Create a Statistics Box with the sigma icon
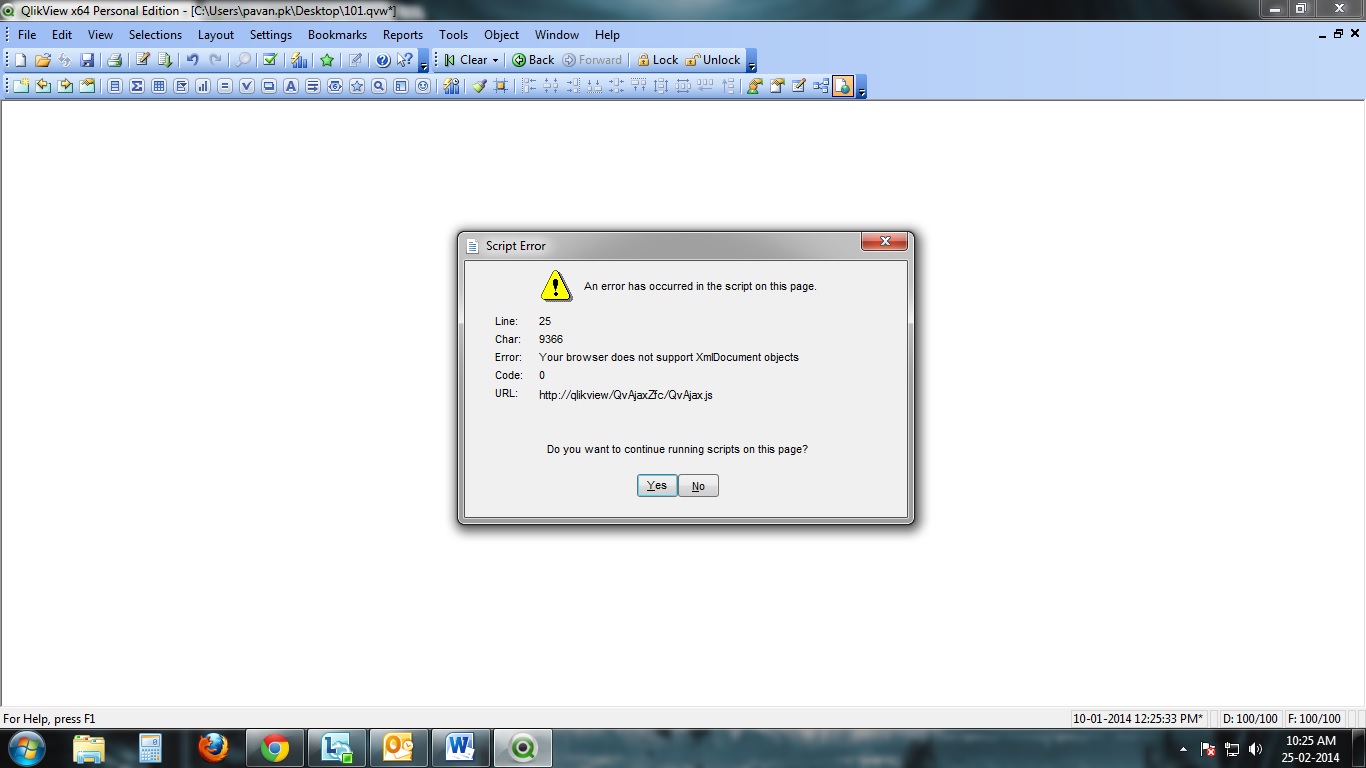The height and width of the screenshot is (768, 1366). (x=137, y=86)
